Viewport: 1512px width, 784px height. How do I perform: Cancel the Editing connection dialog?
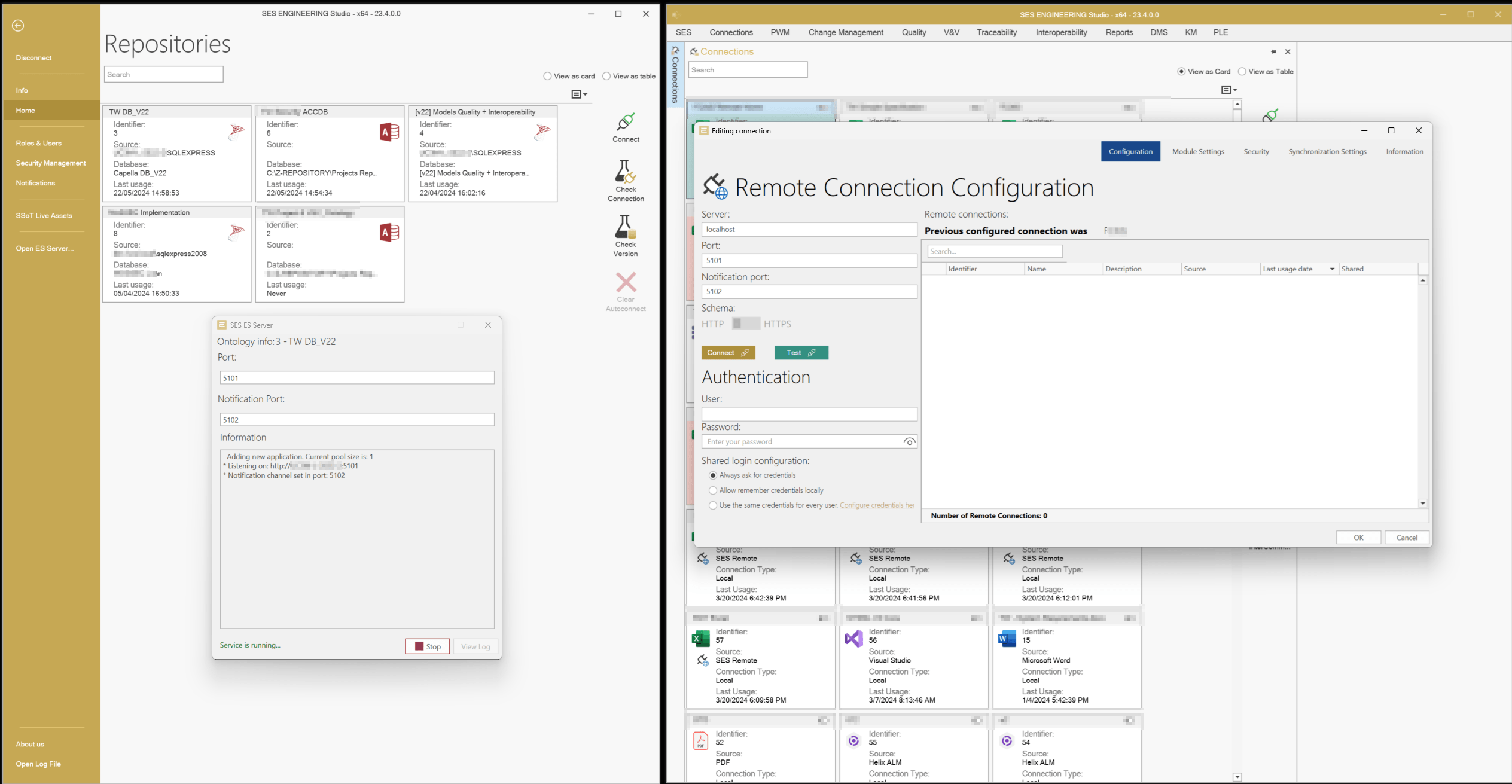tap(1407, 538)
